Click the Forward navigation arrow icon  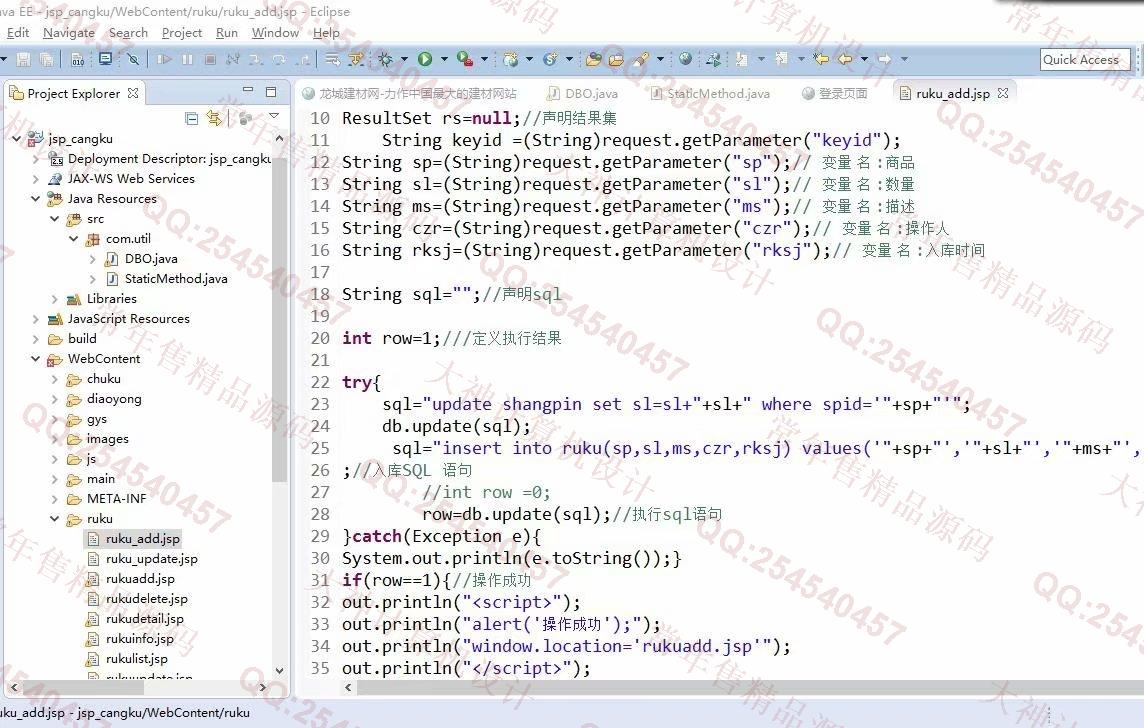[884, 58]
